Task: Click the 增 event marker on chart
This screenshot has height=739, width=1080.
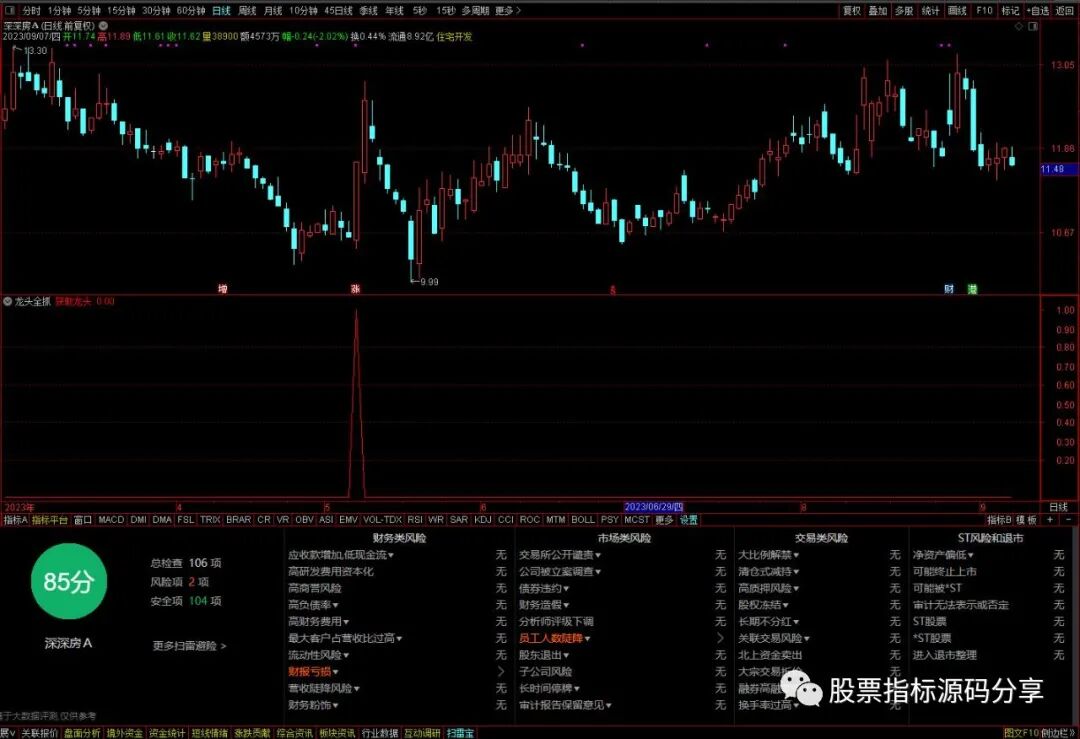Action: 222,289
